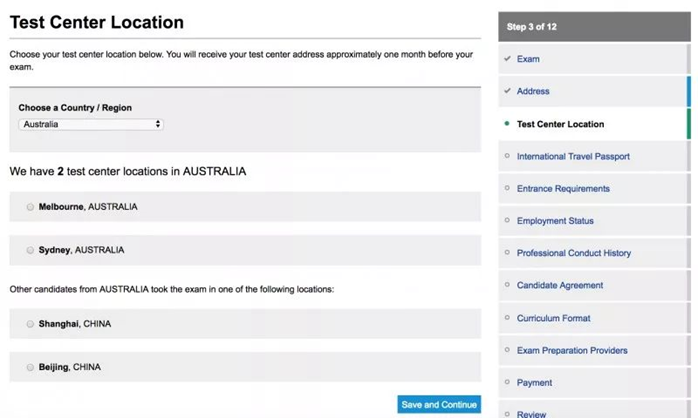Screen dimensions: 698x418
Task: Navigate to Entrance Requirements step
Action: pos(563,188)
